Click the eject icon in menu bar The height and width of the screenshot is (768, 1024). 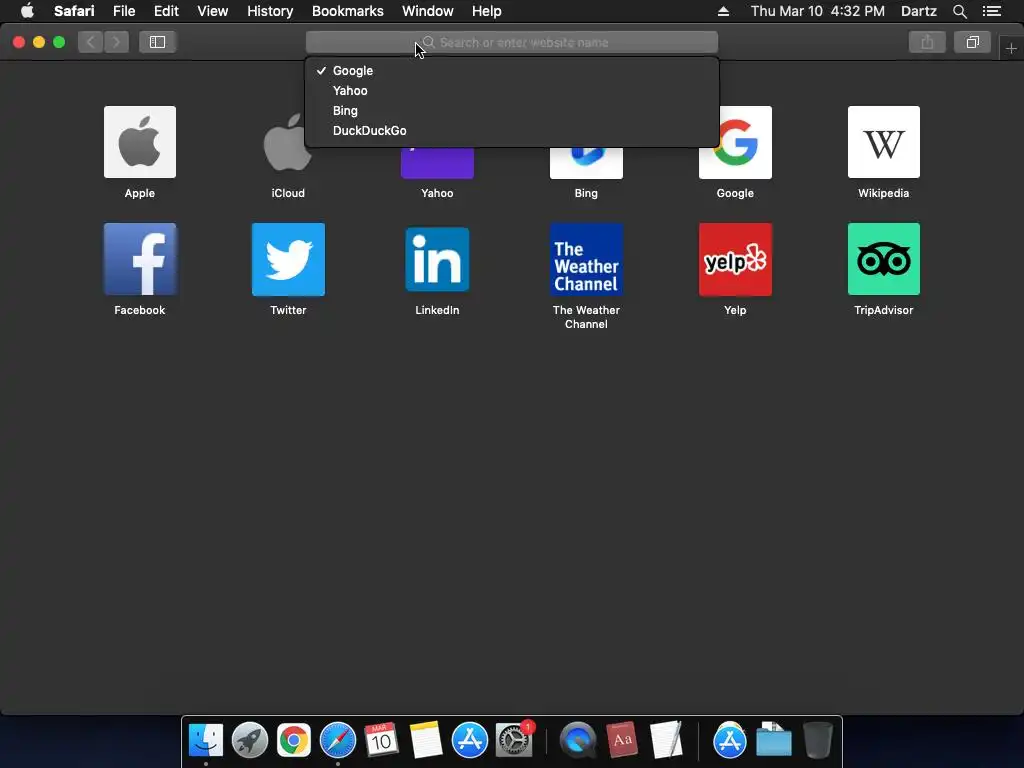[723, 11]
